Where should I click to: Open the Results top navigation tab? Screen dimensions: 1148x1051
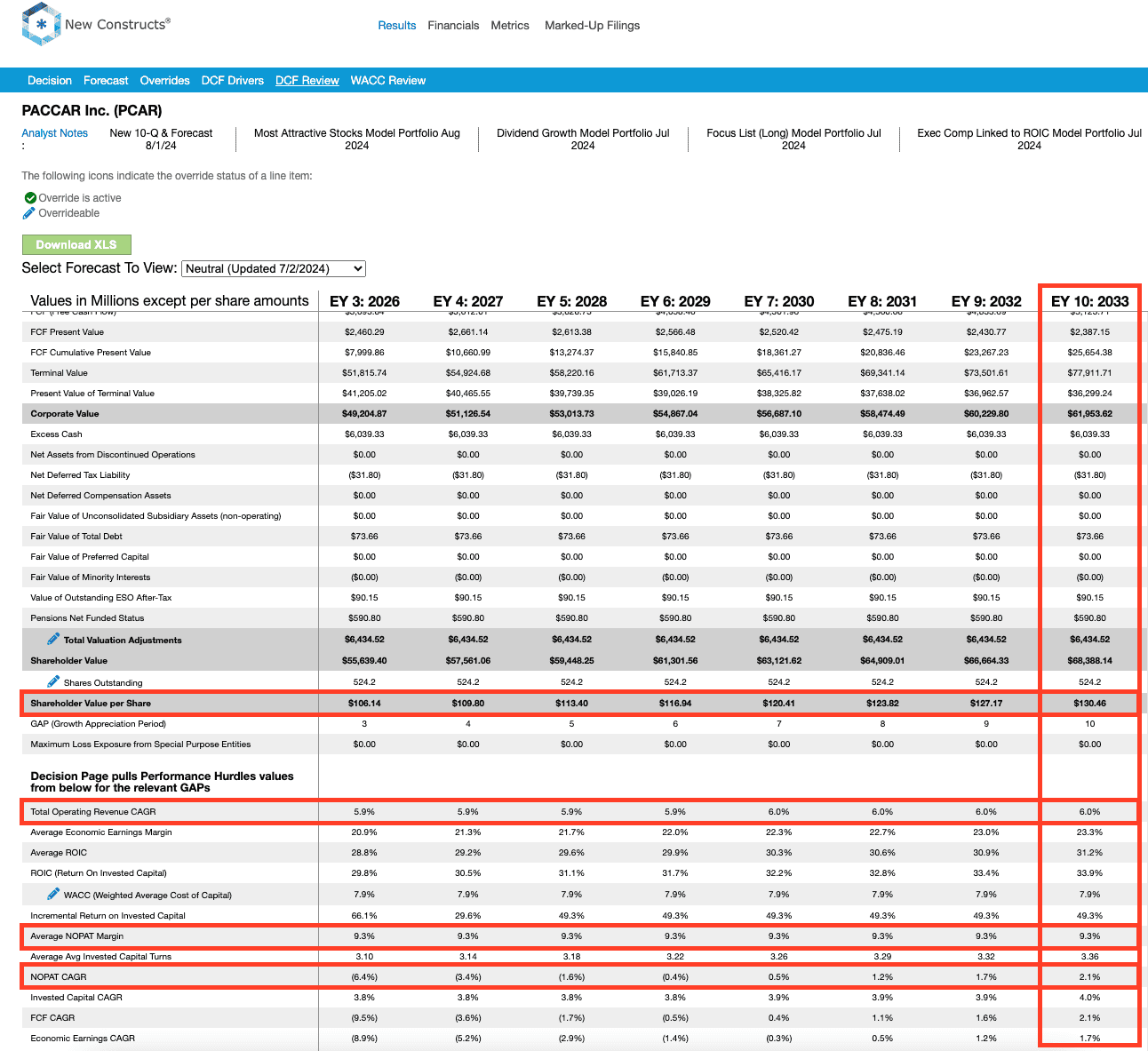pos(396,26)
